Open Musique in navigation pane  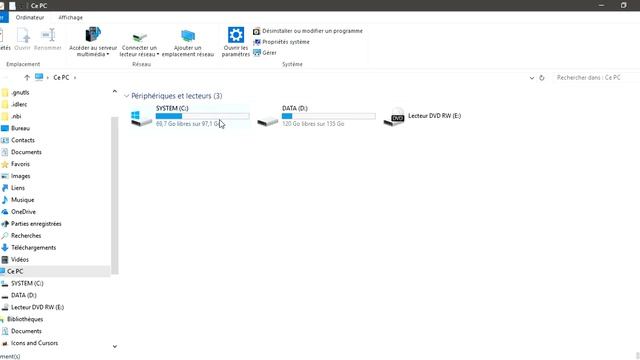pos(22,200)
